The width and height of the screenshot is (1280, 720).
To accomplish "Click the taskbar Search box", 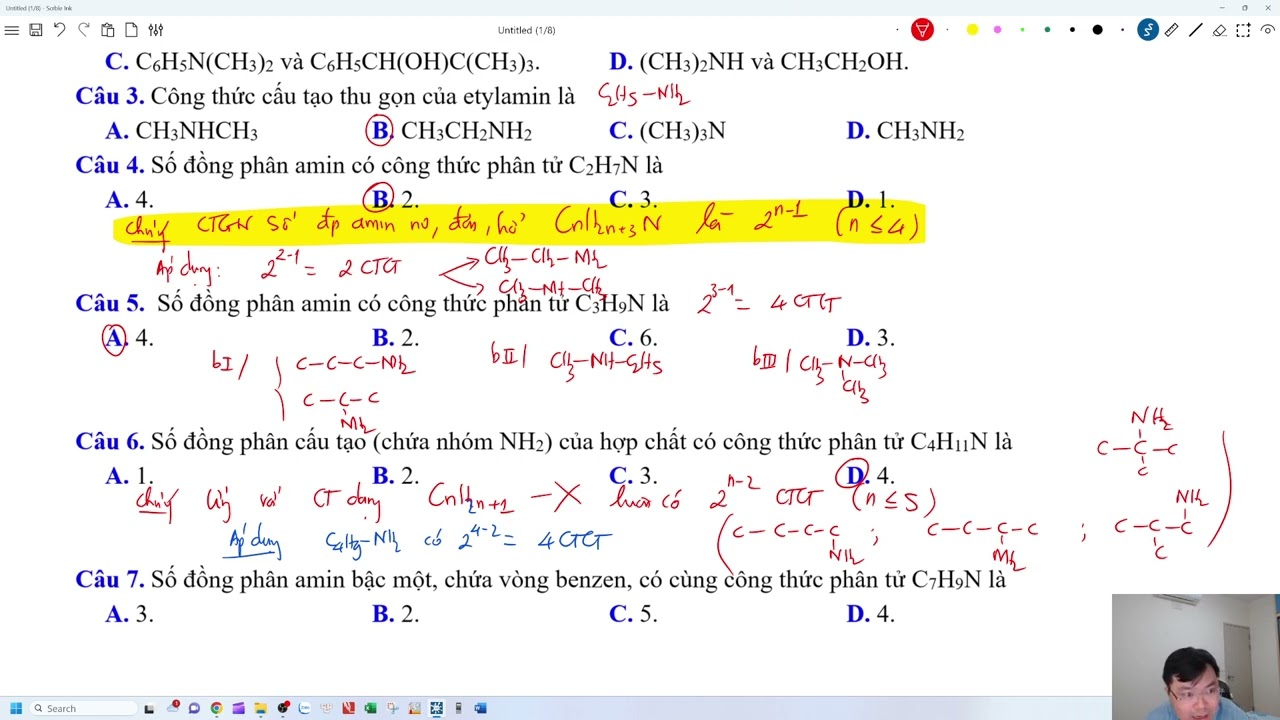I will 83,708.
